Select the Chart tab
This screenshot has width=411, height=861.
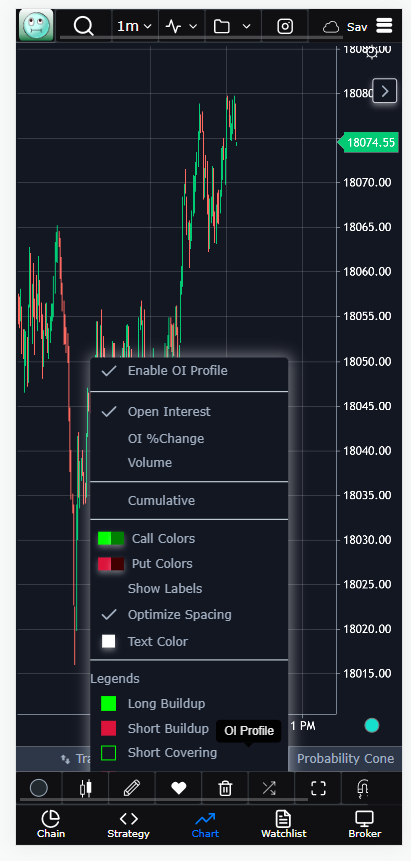pyautogui.click(x=205, y=825)
